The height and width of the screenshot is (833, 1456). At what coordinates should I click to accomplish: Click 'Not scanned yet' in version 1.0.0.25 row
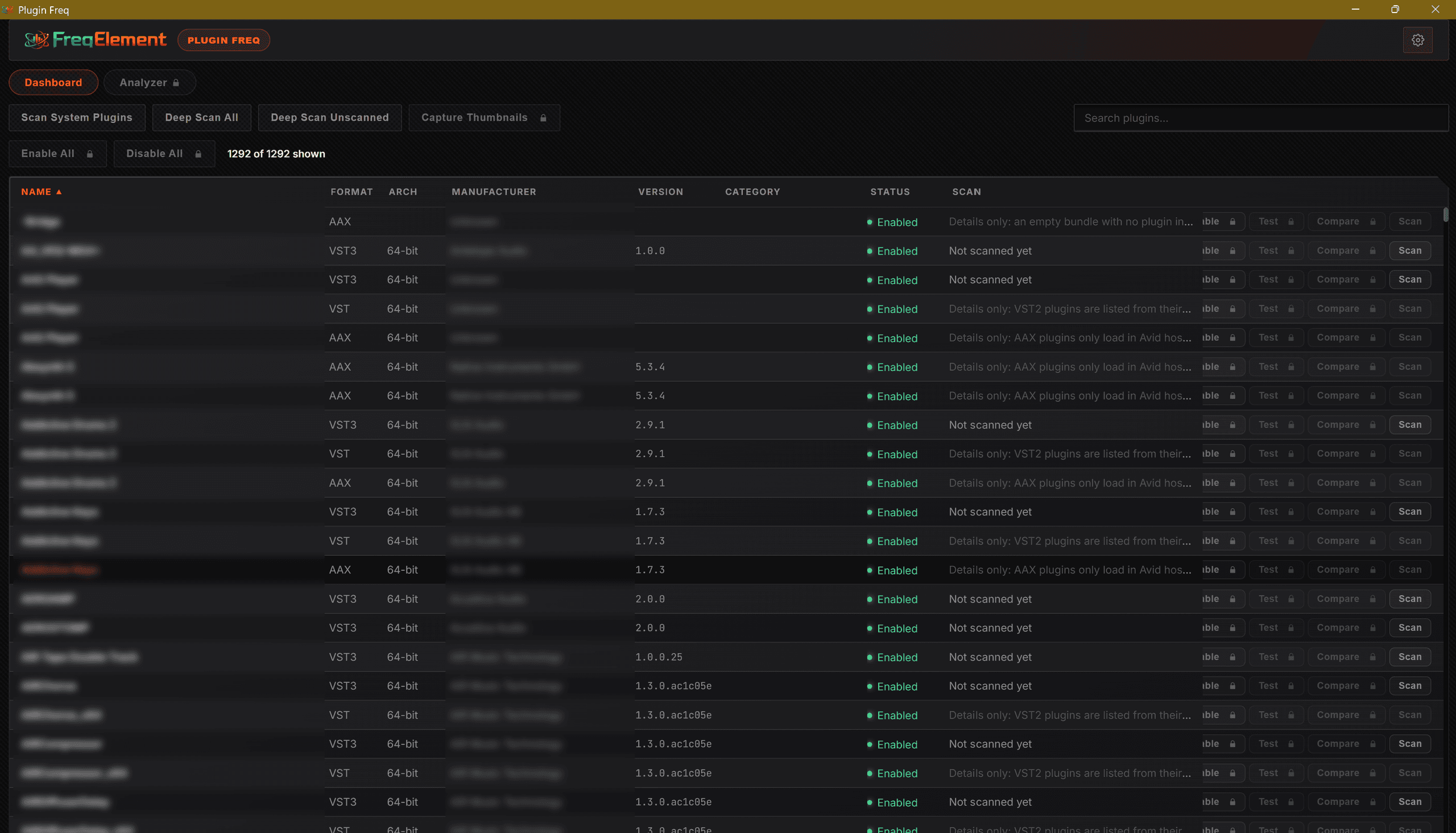tap(990, 657)
